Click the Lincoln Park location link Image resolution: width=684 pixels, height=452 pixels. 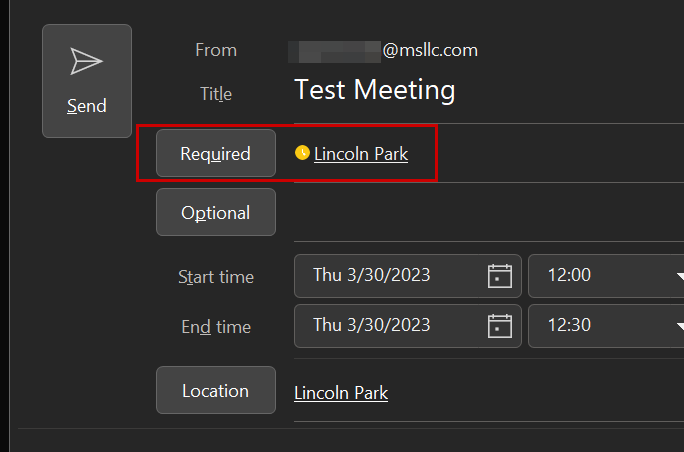click(341, 393)
